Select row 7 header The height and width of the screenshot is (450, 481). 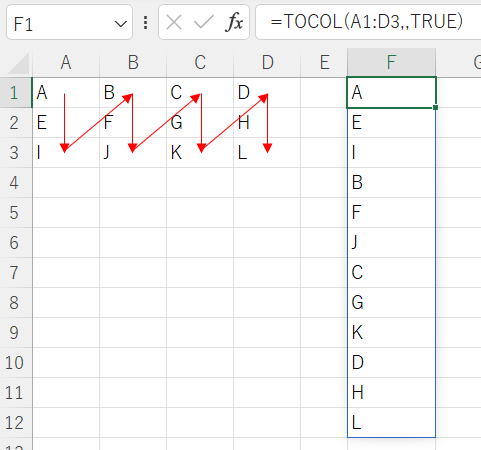click(x=16, y=272)
